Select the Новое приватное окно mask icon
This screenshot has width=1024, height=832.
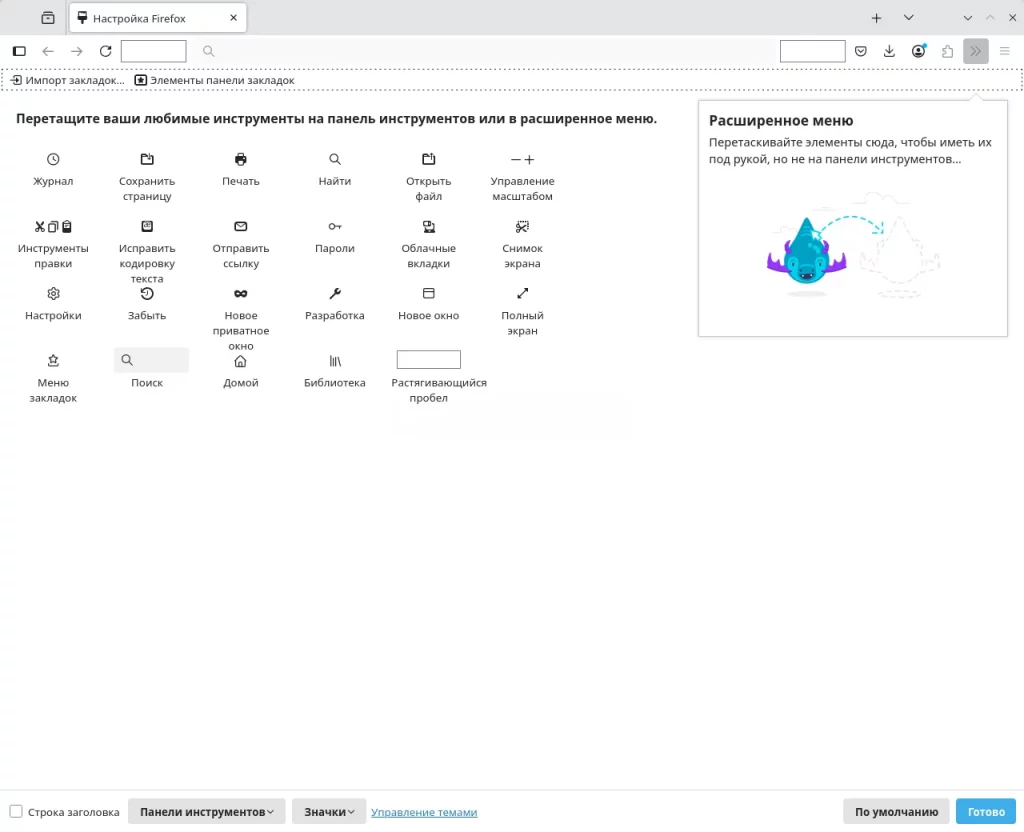(240, 294)
